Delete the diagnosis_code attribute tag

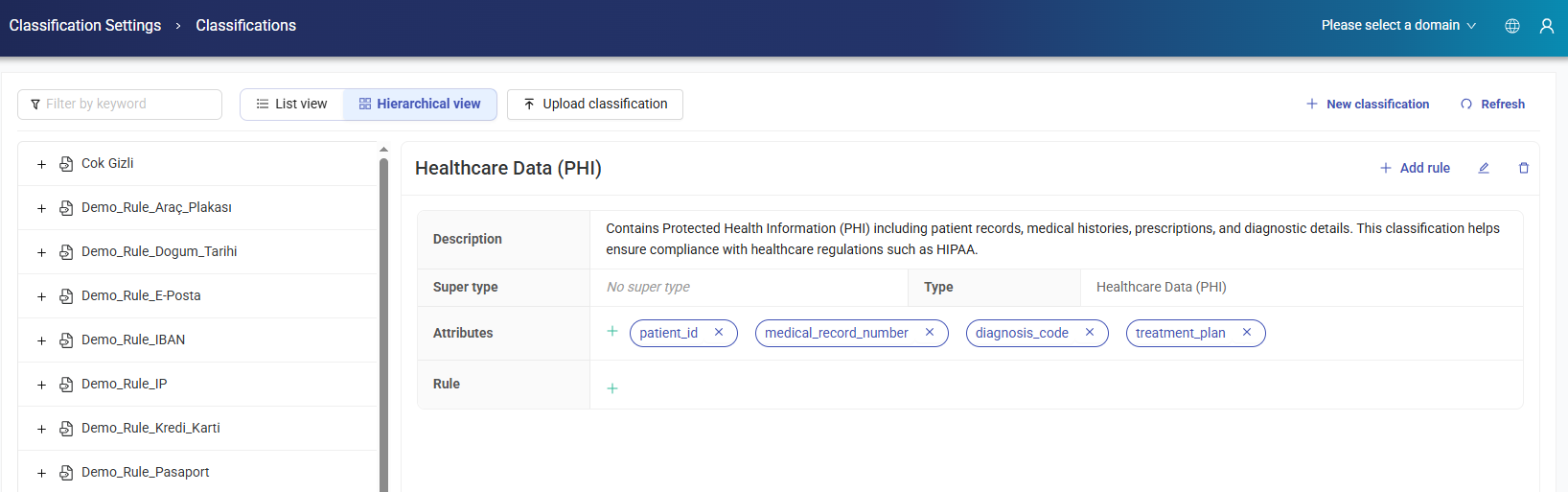(x=1090, y=333)
